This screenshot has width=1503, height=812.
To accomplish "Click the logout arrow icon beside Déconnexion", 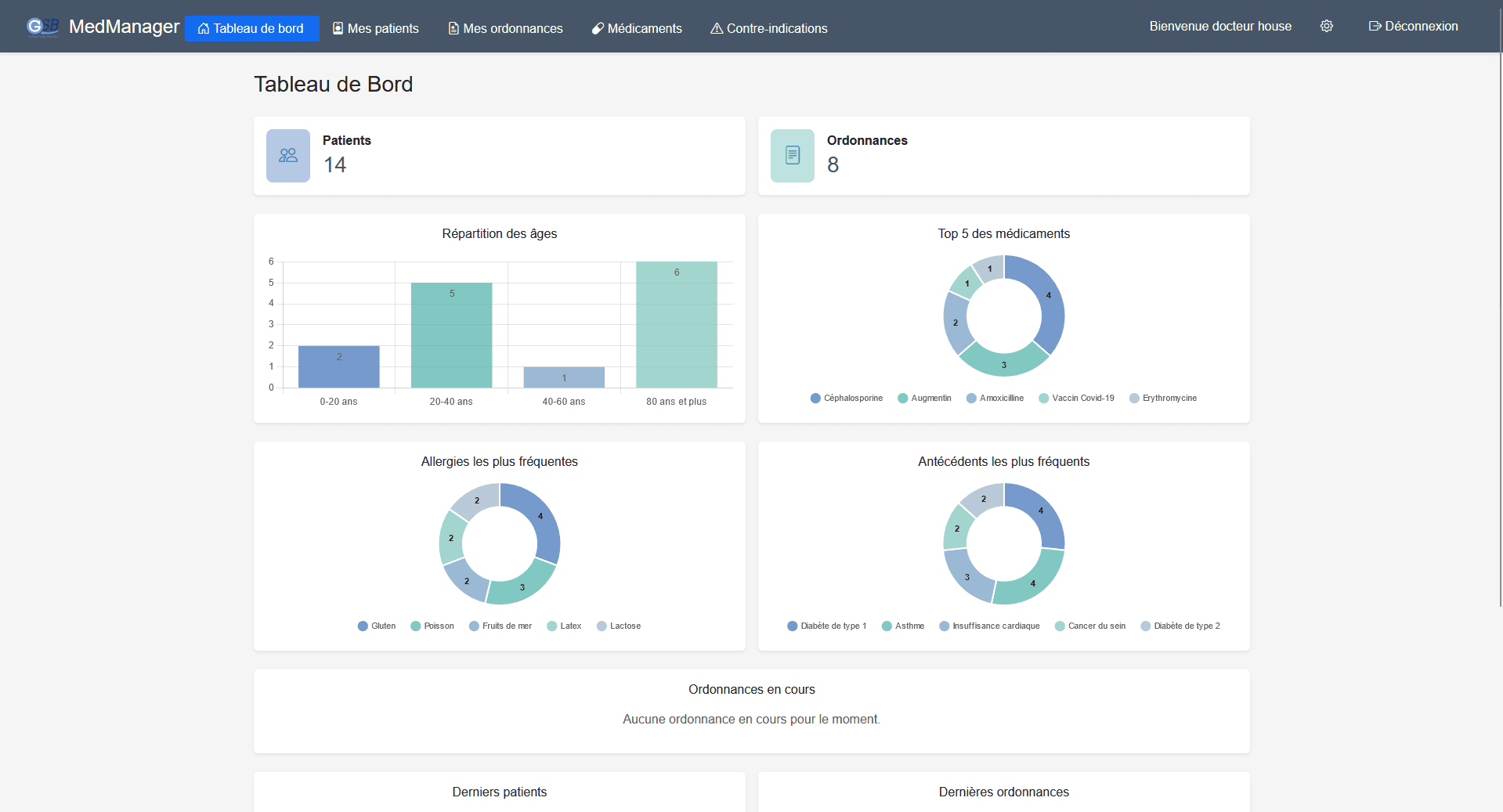I will pos(1375,27).
